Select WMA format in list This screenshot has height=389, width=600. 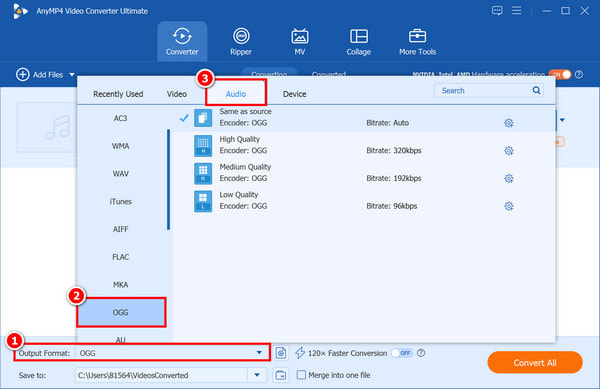click(120, 146)
